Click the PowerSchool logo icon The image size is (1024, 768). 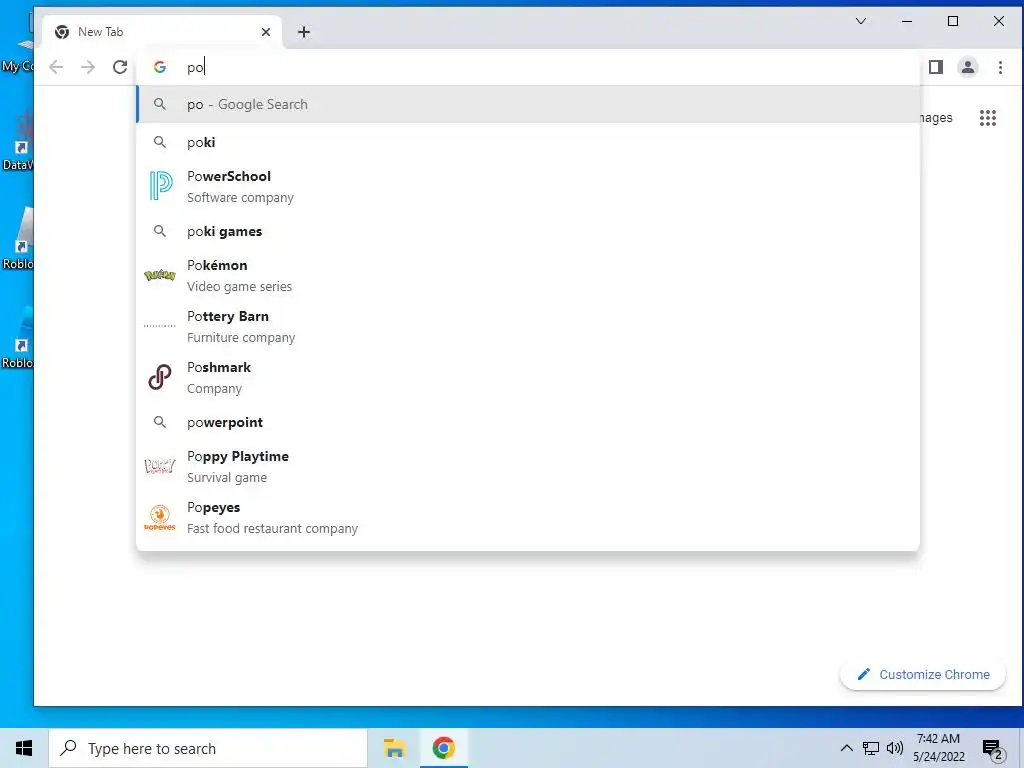pyautogui.click(x=159, y=186)
